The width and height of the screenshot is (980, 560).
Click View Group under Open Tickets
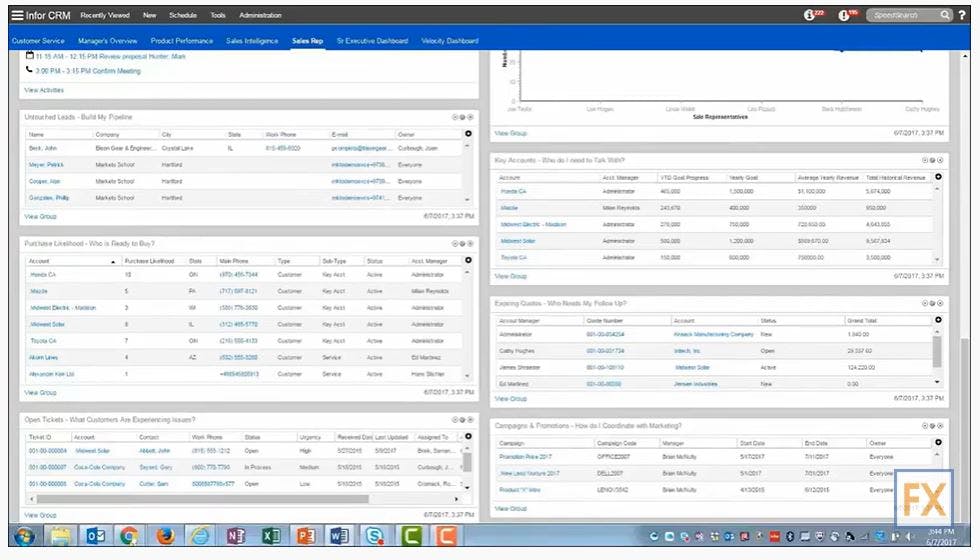pyautogui.click(x=40, y=515)
